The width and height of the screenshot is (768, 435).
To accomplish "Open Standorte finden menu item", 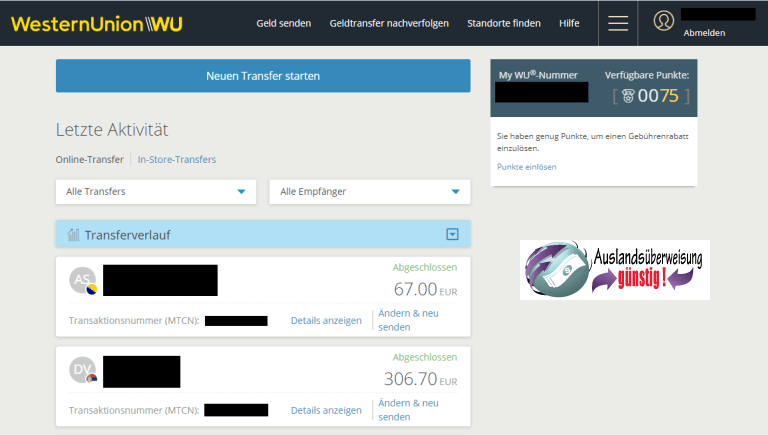I will click(x=504, y=23).
